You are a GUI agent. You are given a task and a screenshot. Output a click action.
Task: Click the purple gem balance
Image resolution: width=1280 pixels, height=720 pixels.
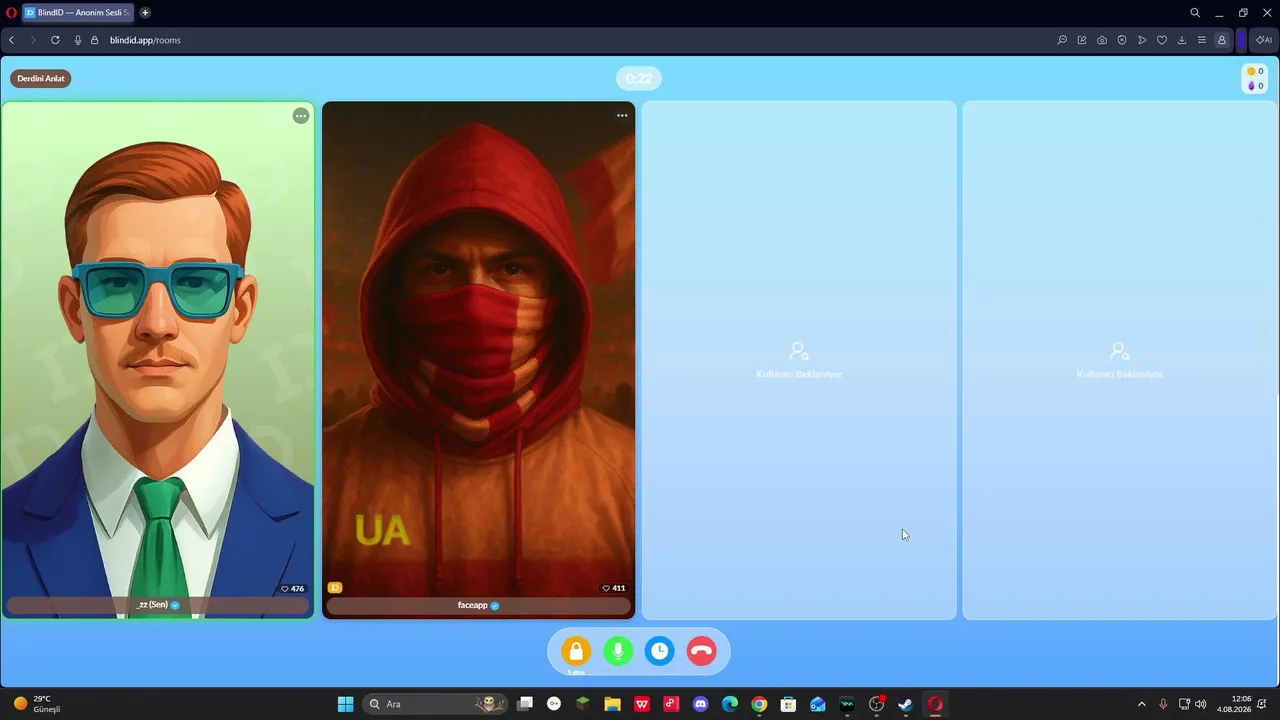click(x=1255, y=86)
